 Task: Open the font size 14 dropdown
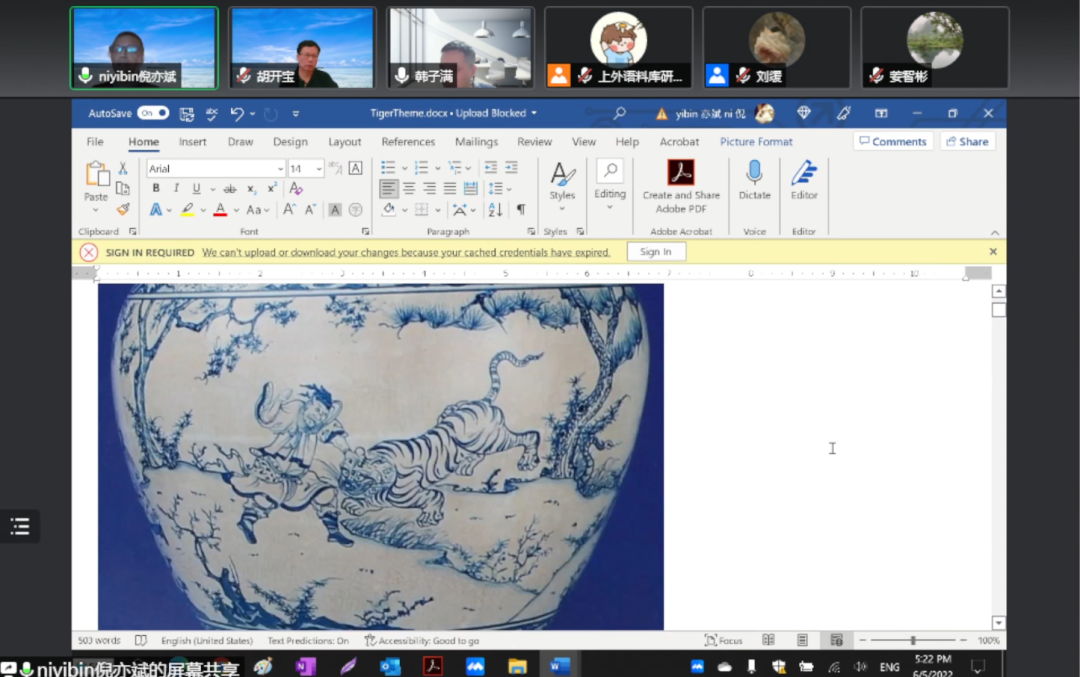[319, 169]
